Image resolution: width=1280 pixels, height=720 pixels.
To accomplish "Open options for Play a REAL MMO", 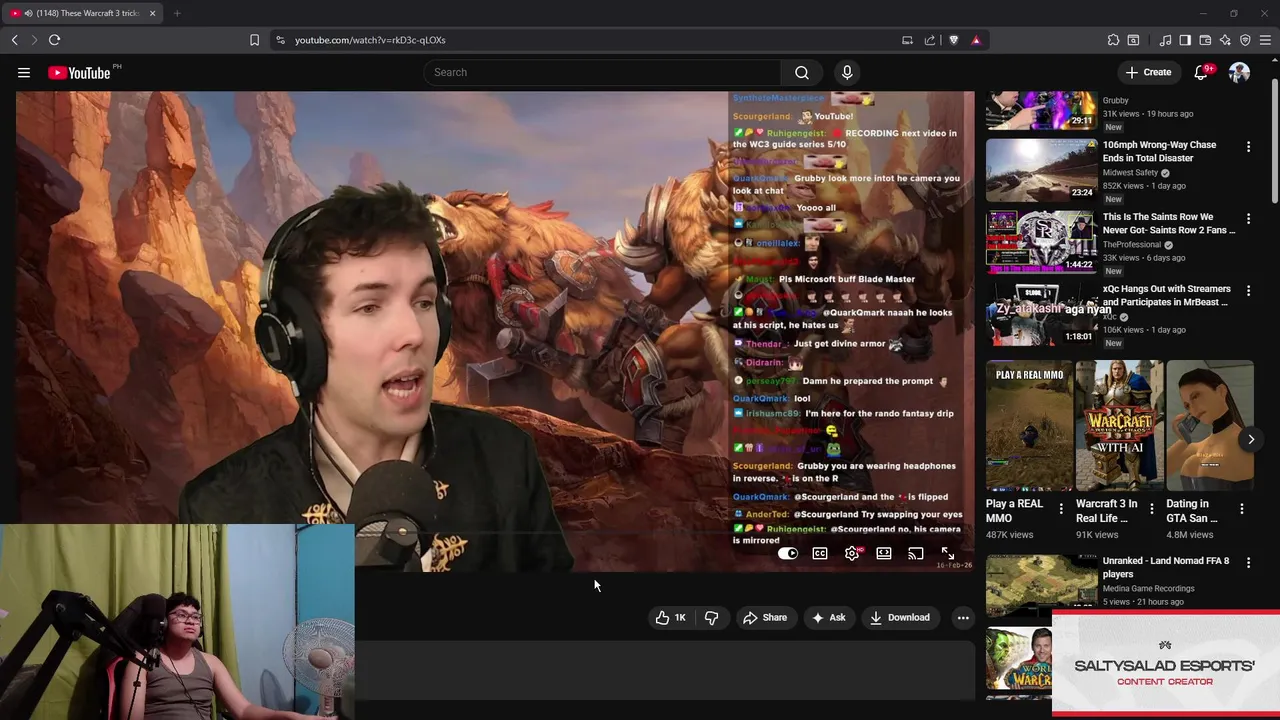I will pos(1061,509).
